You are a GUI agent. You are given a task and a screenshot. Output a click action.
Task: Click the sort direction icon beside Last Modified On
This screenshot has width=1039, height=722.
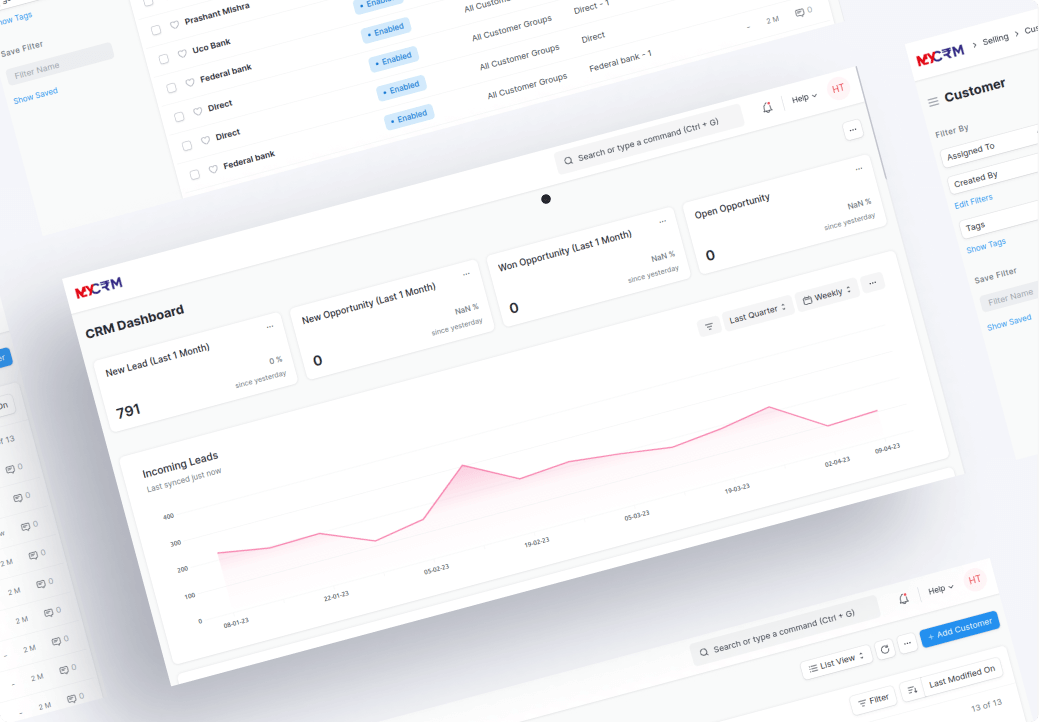(911, 689)
